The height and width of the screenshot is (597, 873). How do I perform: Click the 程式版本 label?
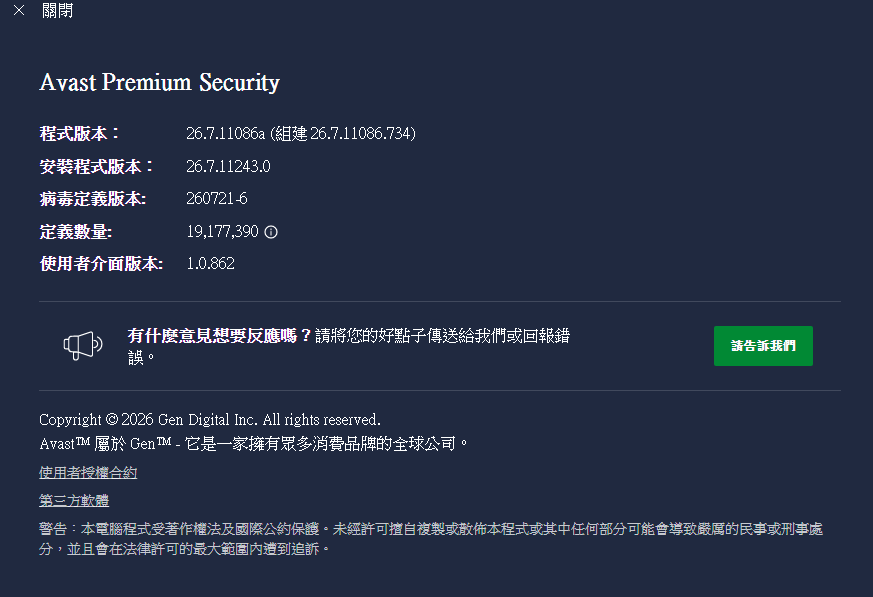[79, 134]
